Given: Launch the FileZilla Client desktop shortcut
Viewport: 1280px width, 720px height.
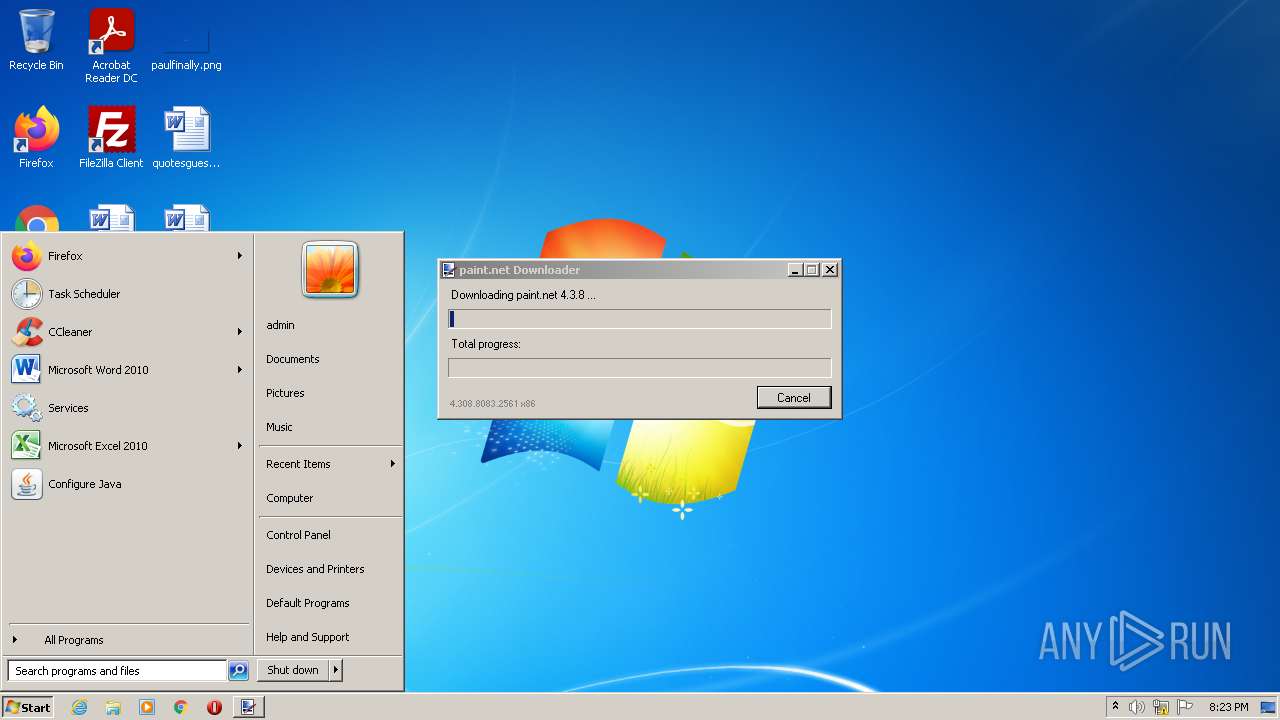Looking at the screenshot, I should pos(111,138).
